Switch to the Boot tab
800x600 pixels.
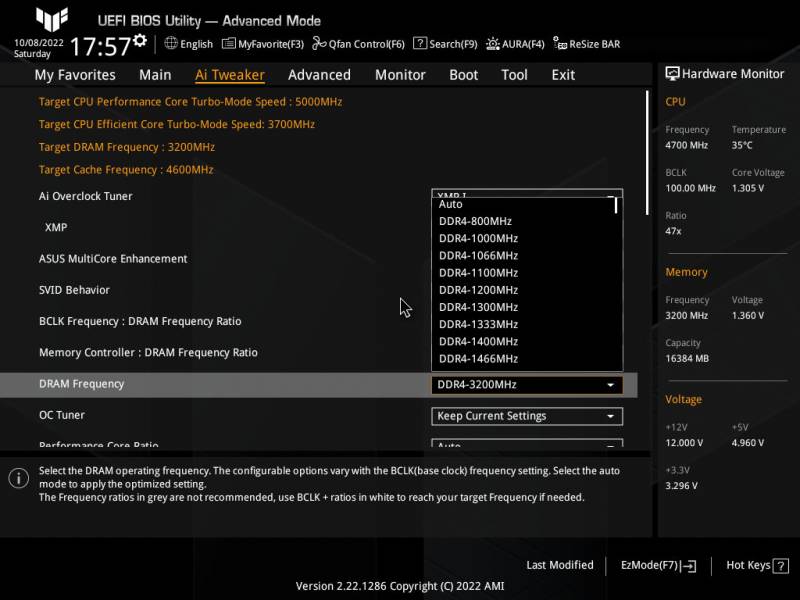tap(463, 75)
